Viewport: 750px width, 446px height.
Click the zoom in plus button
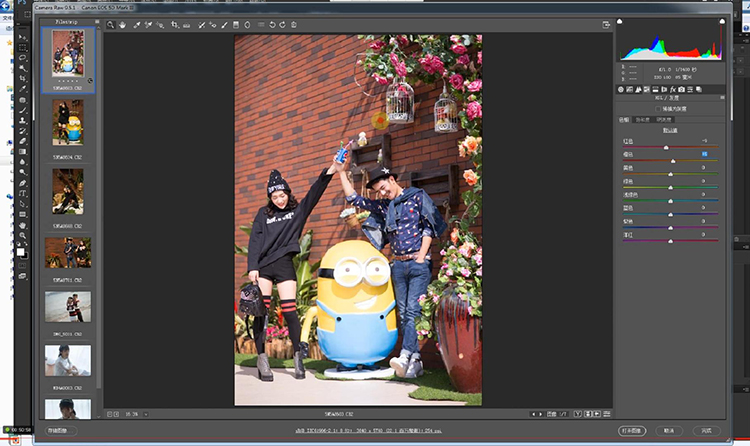point(116,414)
